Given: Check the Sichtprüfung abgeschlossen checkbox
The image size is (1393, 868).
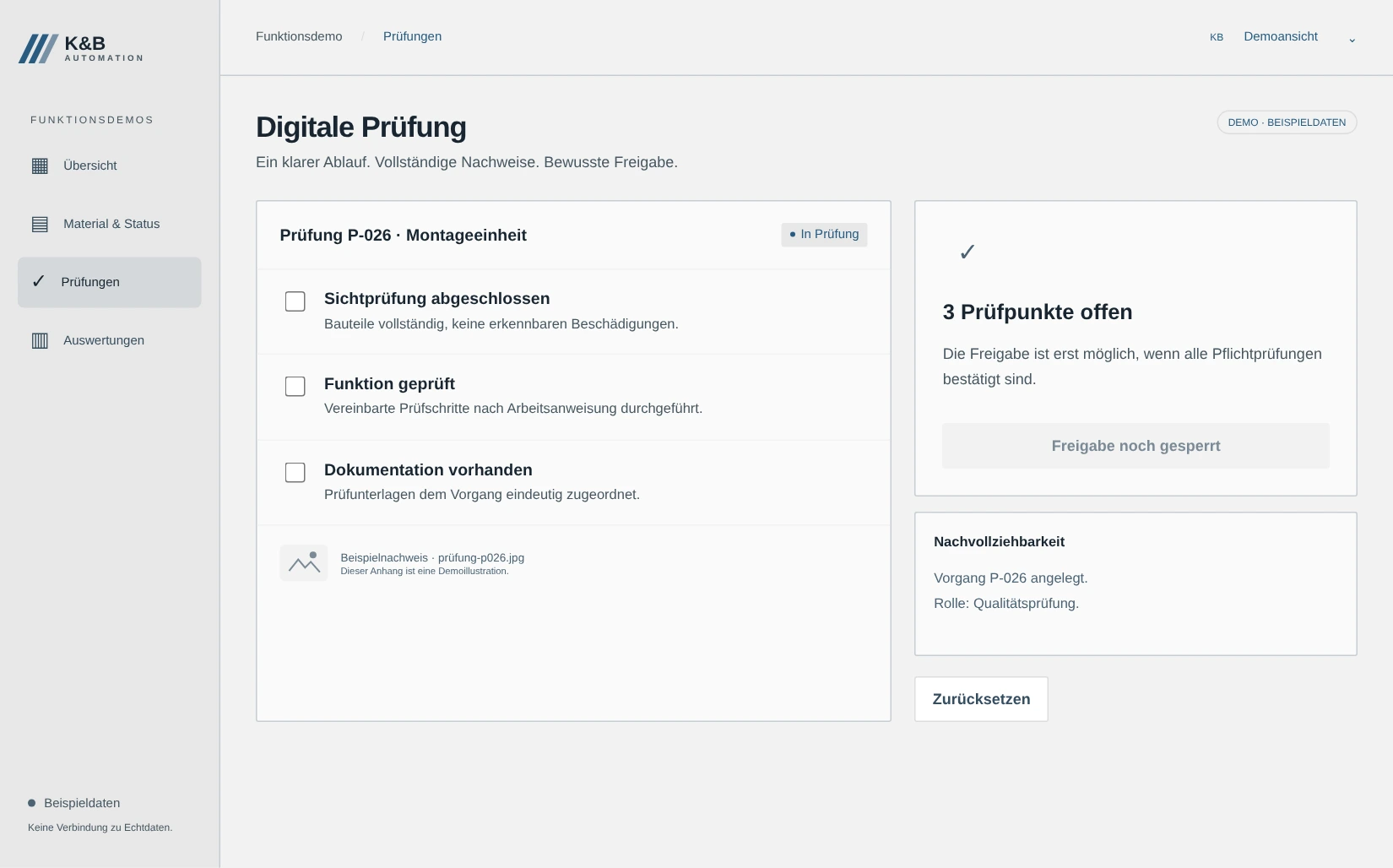Looking at the screenshot, I should (x=295, y=301).
